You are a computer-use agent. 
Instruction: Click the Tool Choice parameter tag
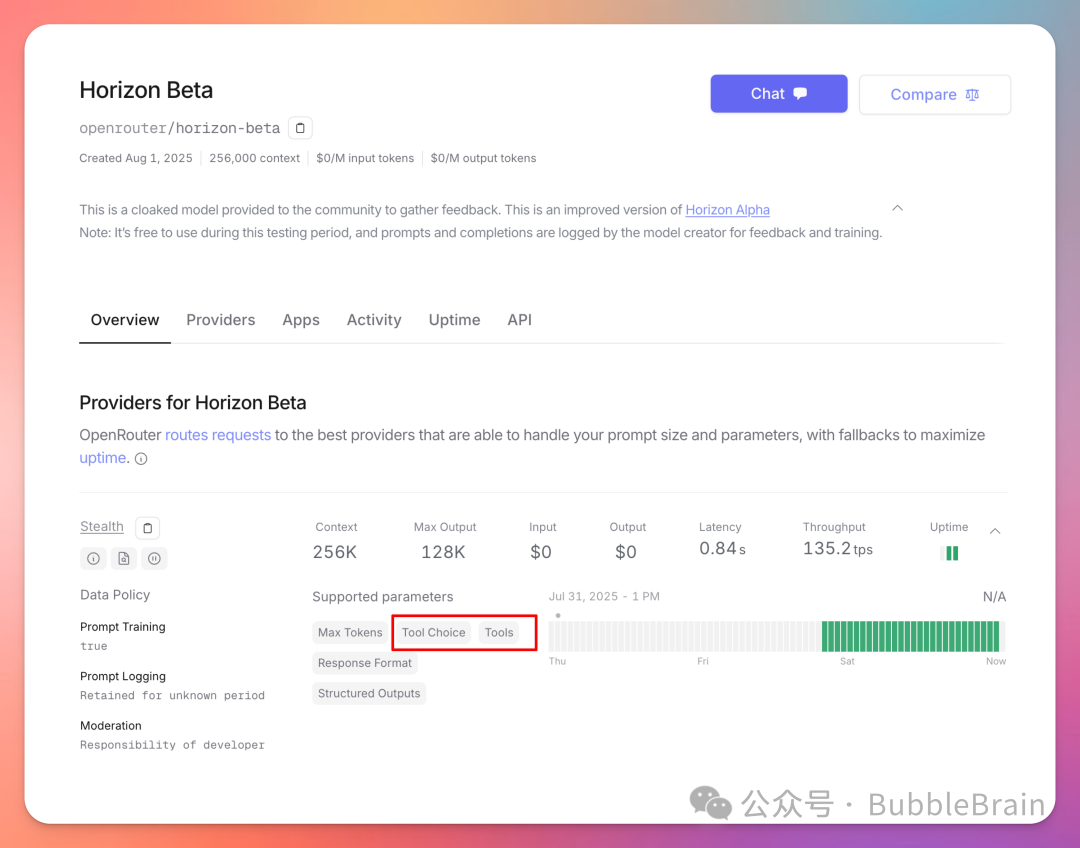point(433,632)
